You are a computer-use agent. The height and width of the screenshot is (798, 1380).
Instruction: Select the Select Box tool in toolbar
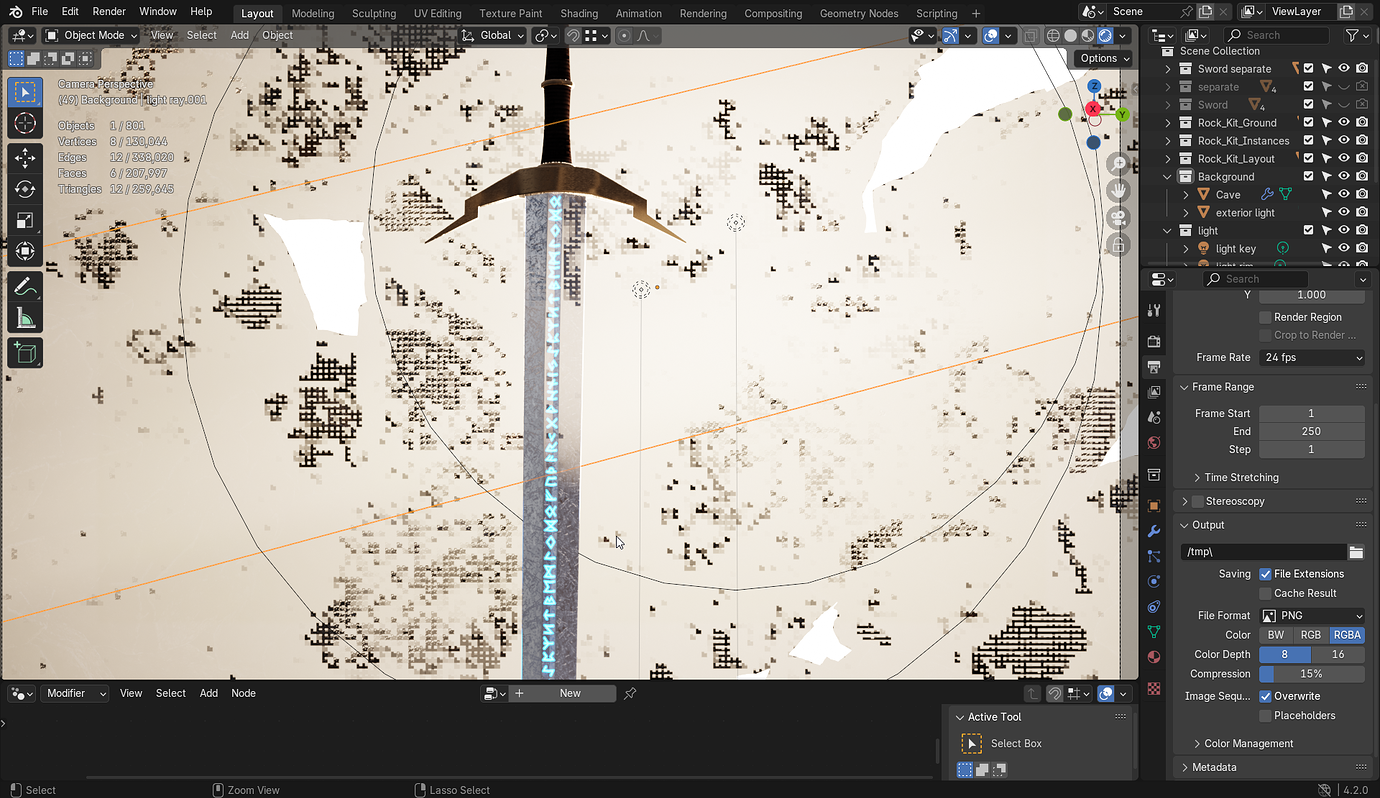pos(25,93)
